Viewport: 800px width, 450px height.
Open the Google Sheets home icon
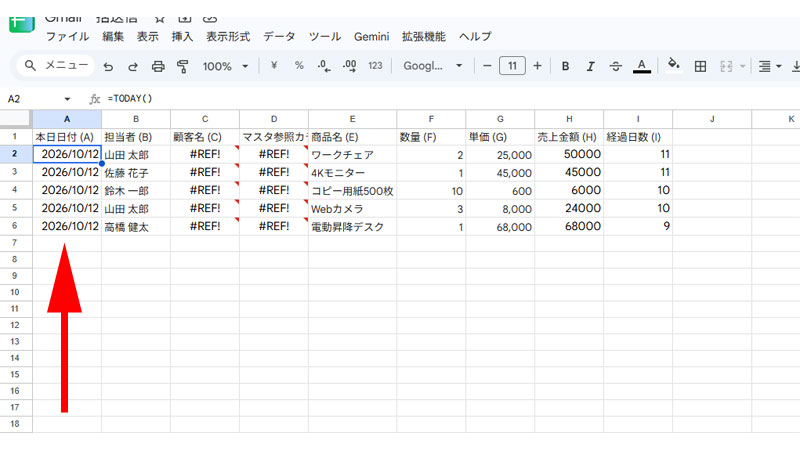[x=21, y=23]
